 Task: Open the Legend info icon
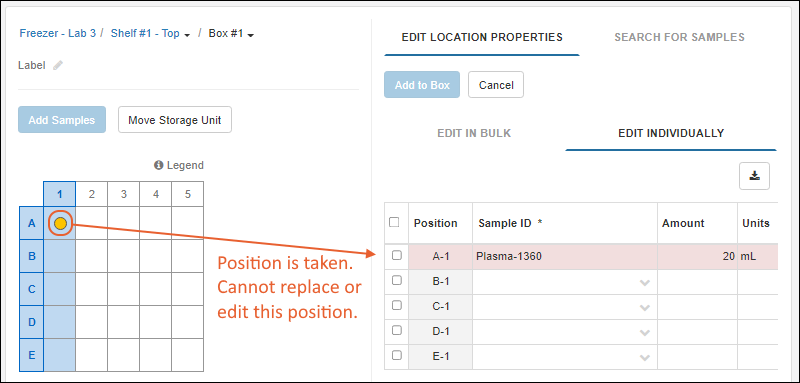[158, 165]
